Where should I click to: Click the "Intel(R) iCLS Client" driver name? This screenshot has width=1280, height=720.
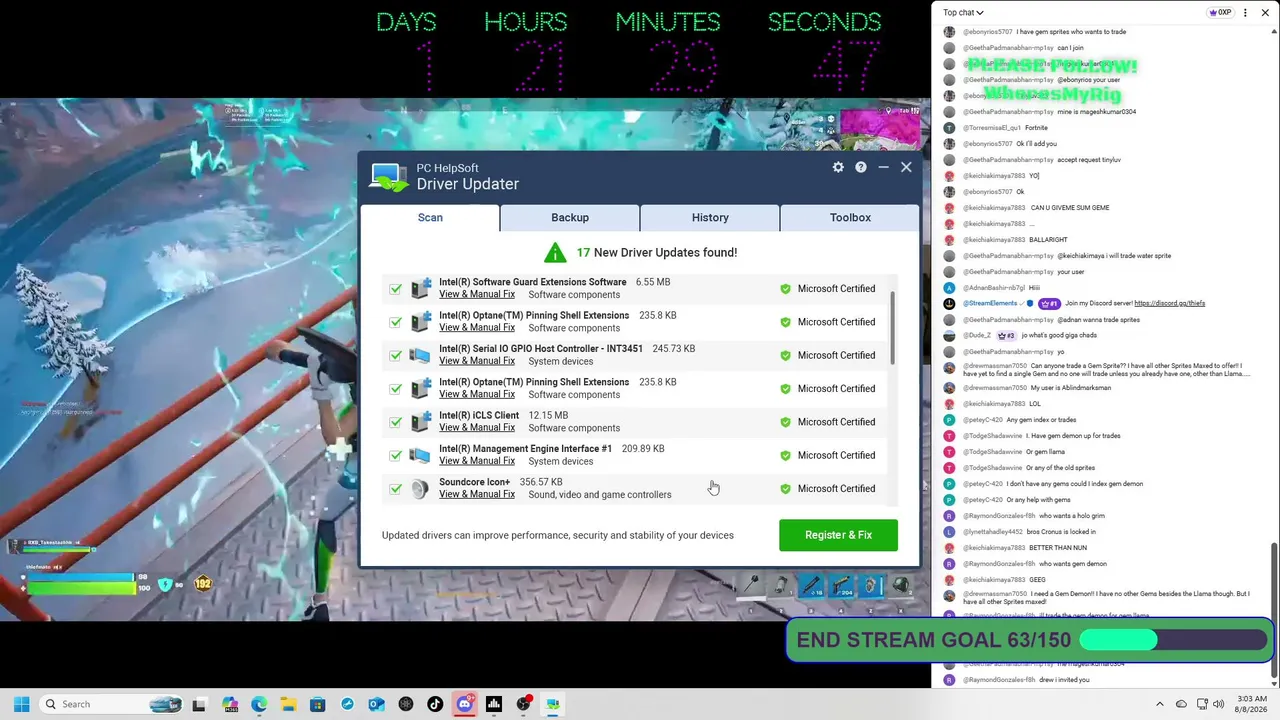coord(479,415)
